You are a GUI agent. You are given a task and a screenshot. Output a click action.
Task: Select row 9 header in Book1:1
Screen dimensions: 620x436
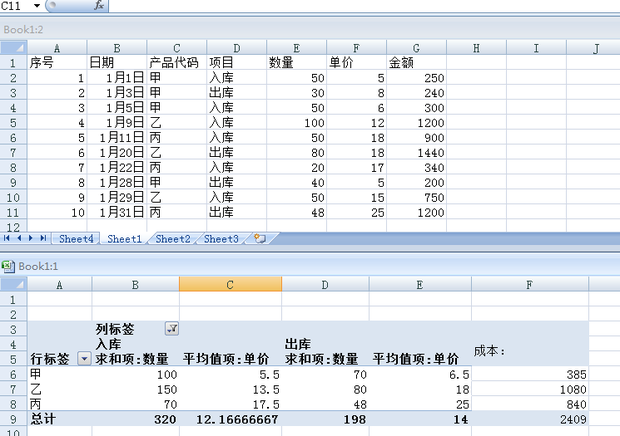[x=13, y=419]
